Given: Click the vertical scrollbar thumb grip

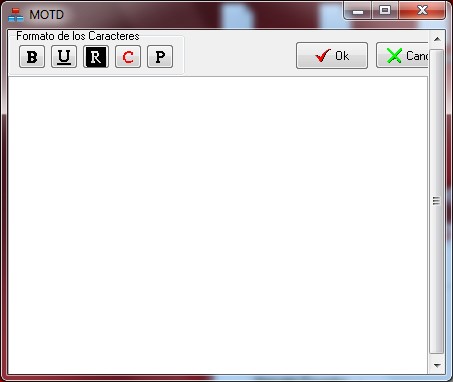Looking at the screenshot, I should [436, 201].
